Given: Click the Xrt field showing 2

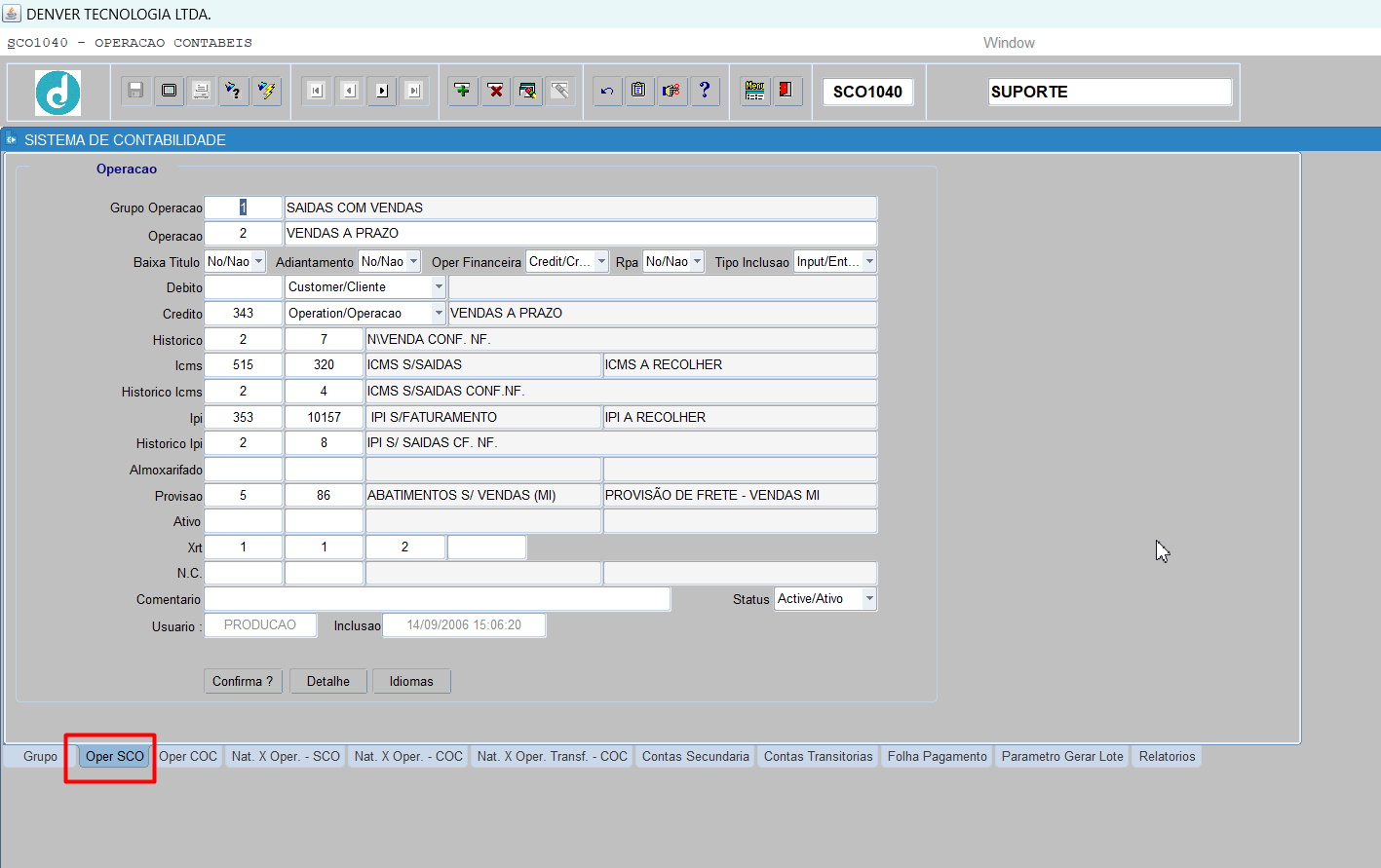Looking at the screenshot, I should [x=404, y=547].
